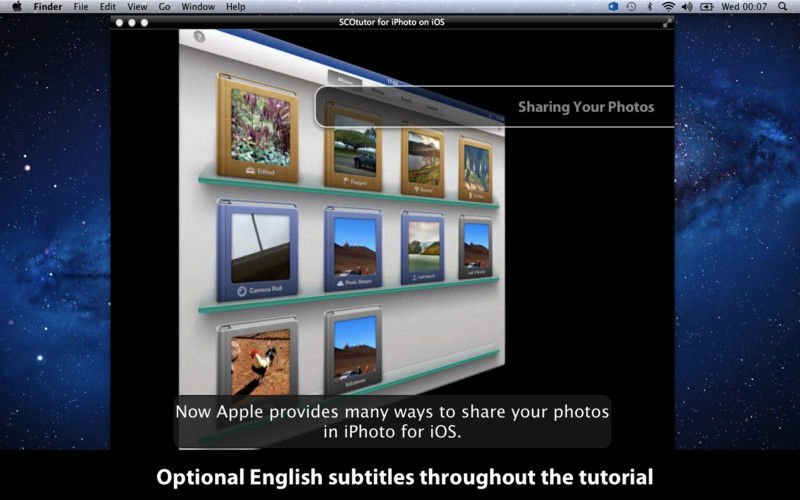
Task: Open the Photo Stream album
Action: tap(354, 248)
